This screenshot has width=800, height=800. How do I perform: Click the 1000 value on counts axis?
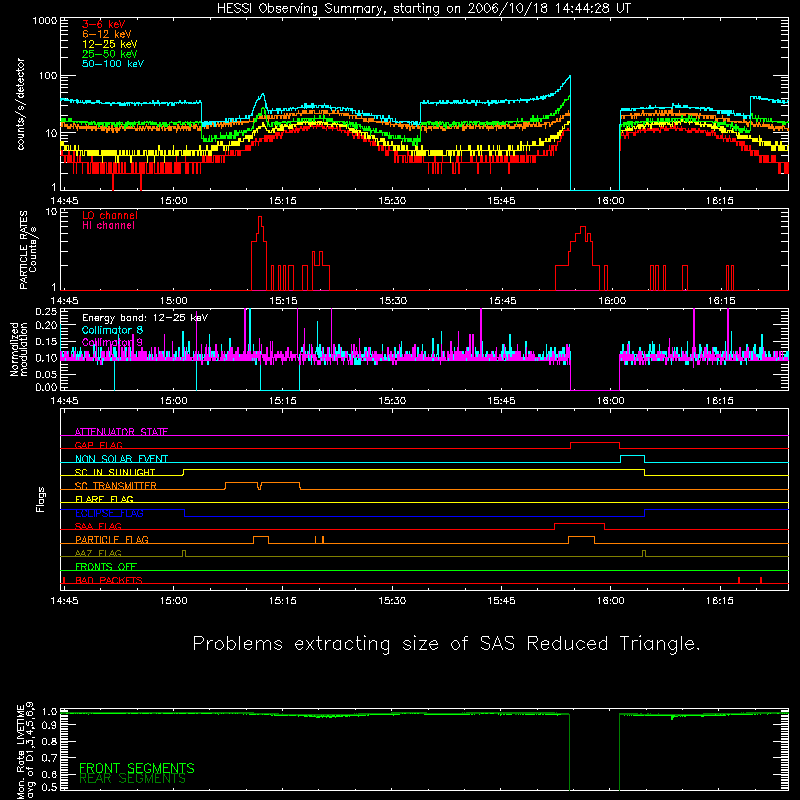pyautogui.click(x=45, y=21)
